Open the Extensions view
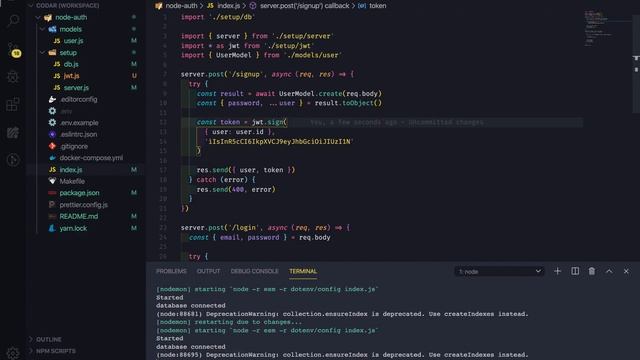640x360 pixels. [13, 104]
